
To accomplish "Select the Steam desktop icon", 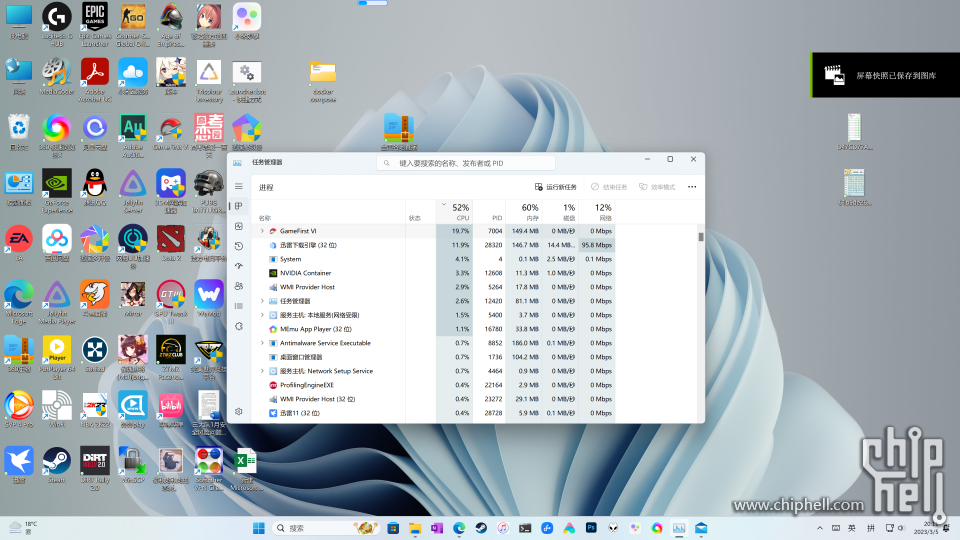I will click(57, 465).
